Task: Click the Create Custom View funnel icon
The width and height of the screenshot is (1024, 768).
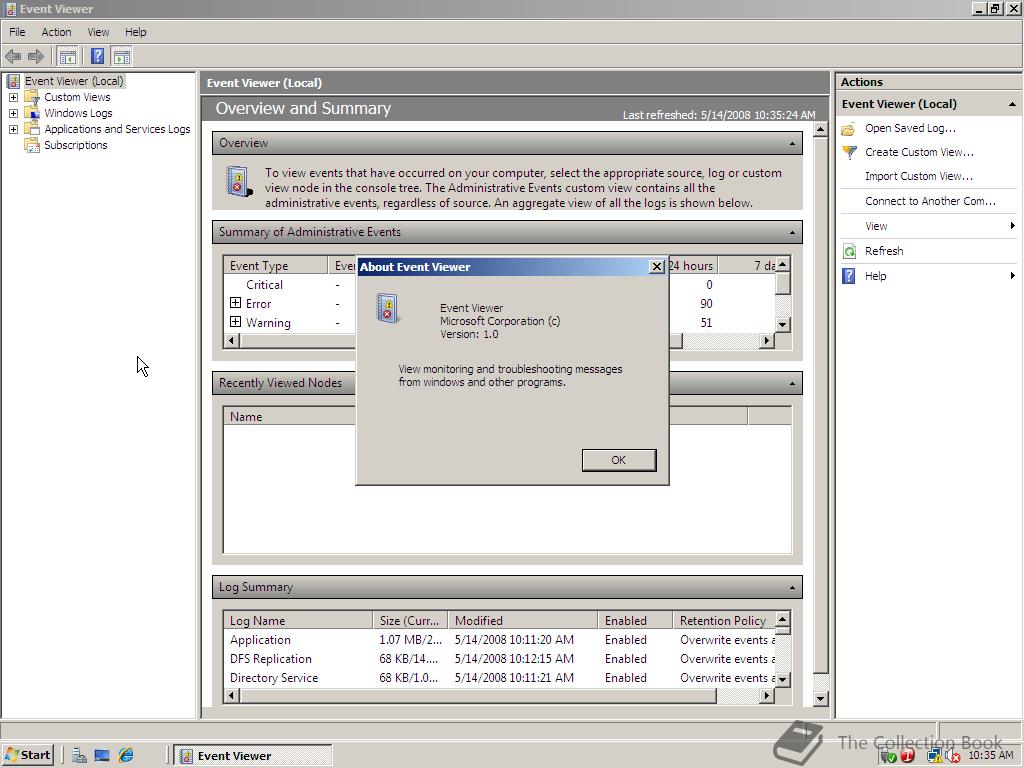Action: tap(849, 153)
